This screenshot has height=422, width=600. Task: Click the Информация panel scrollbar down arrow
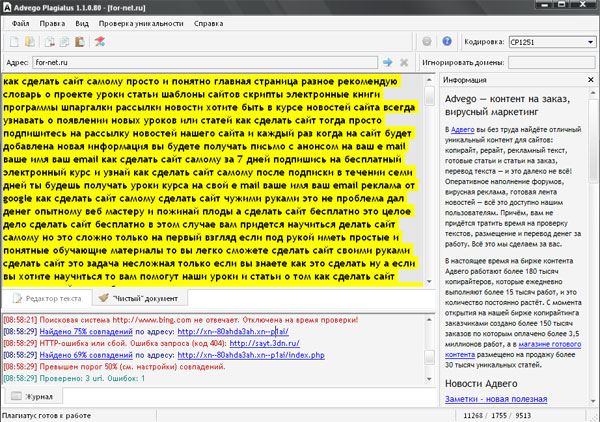click(x=593, y=401)
